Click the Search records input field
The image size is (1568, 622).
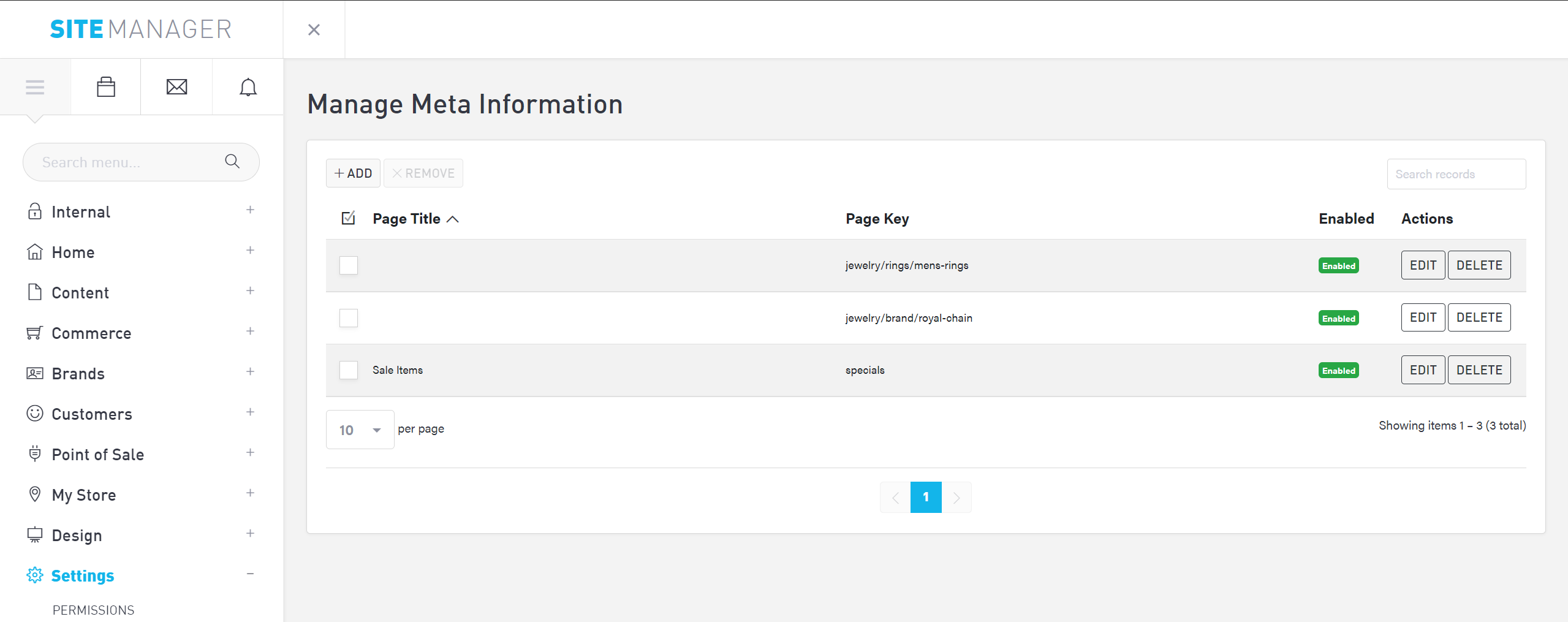1456,174
